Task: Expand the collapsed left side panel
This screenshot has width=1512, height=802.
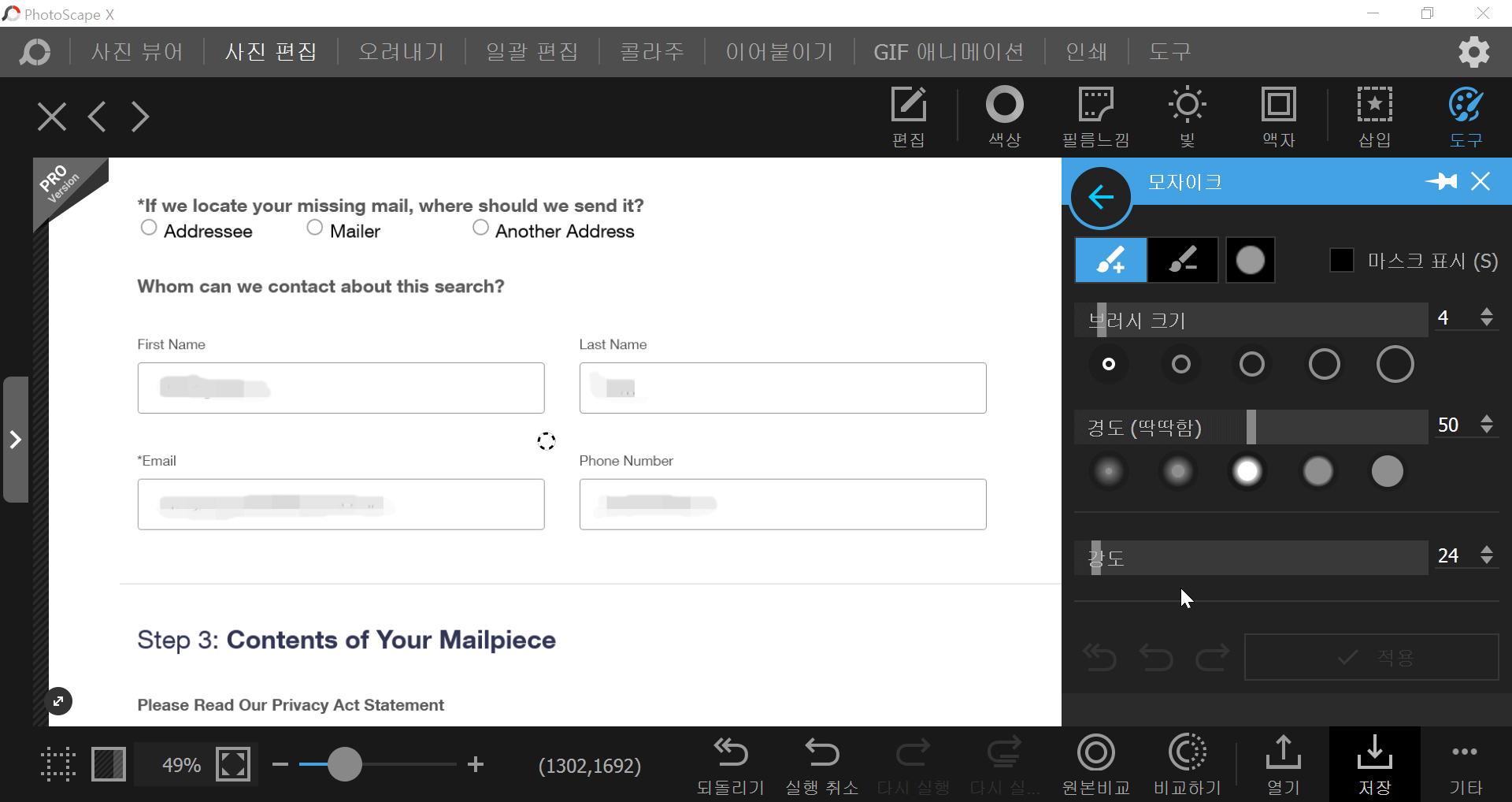Action: [16, 440]
